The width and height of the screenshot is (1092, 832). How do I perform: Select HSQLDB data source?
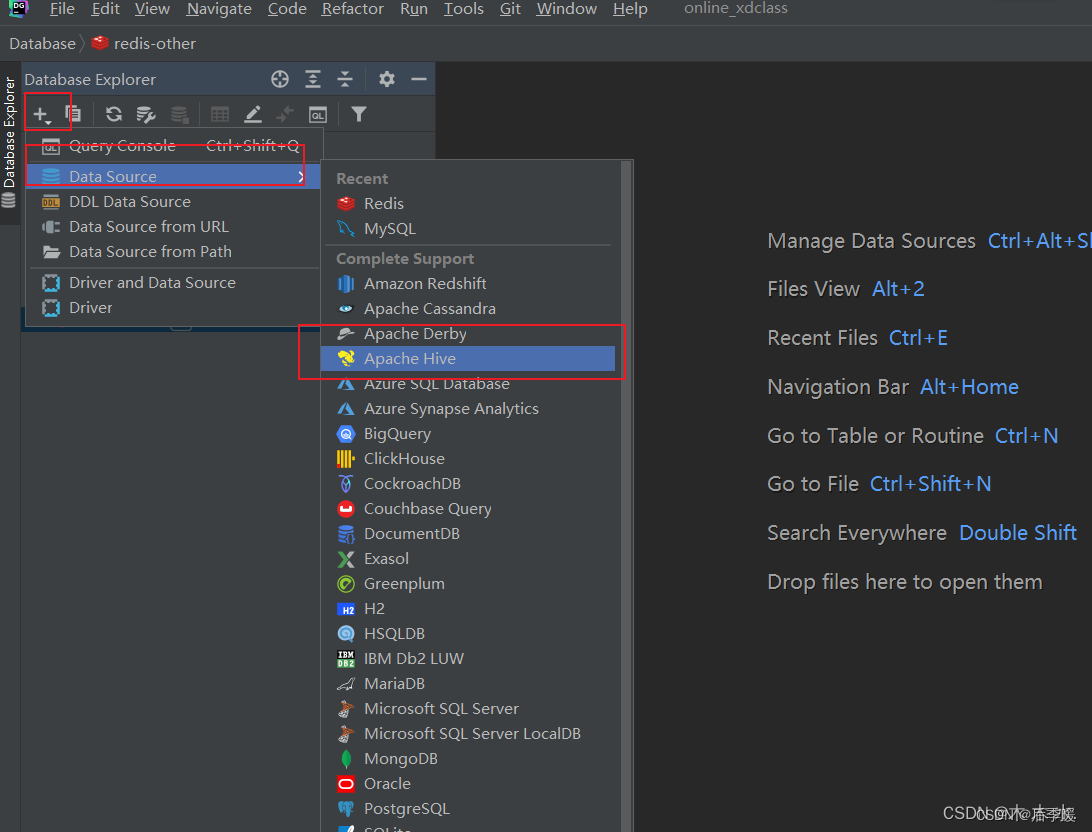coord(468,634)
